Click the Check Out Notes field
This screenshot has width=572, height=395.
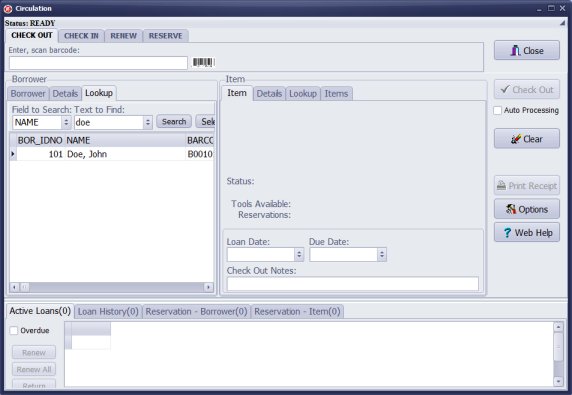(x=353, y=284)
